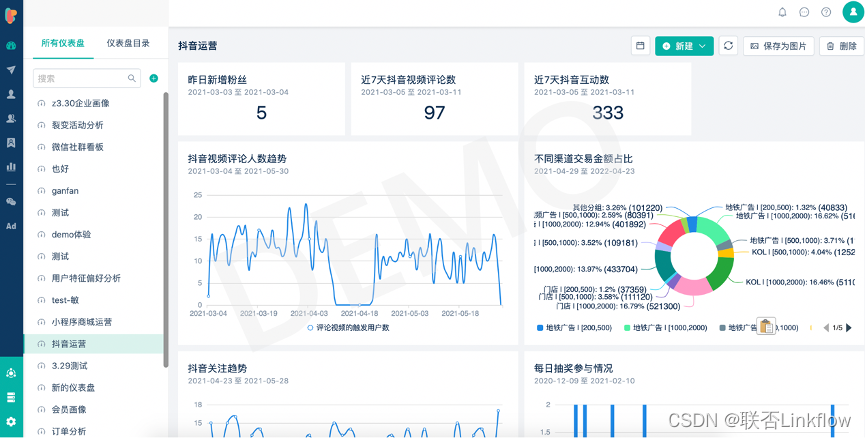Open the messages chat bubble icon
Image resolution: width=866 pixels, height=439 pixels.
tap(804, 12)
